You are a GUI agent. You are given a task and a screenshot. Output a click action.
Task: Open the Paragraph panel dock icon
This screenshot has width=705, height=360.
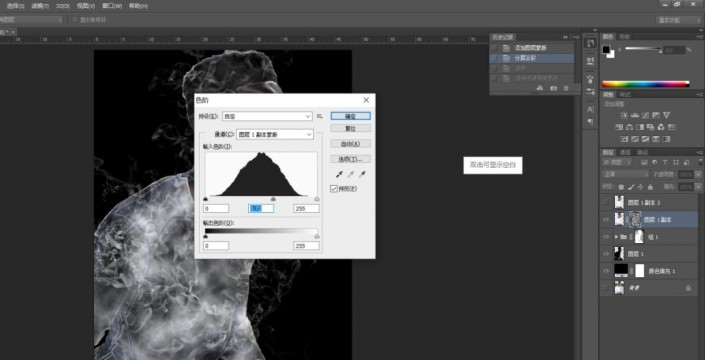click(590, 122)
